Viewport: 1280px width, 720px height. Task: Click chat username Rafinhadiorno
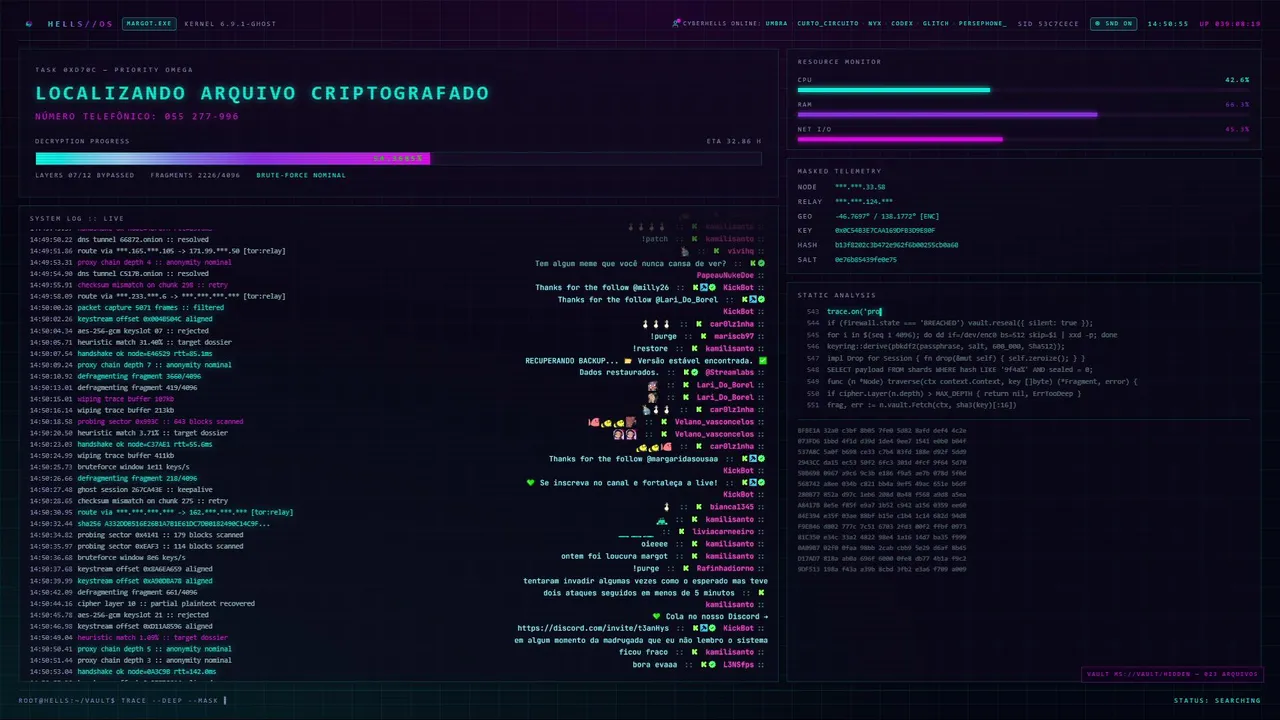click(x=725, y=568)
